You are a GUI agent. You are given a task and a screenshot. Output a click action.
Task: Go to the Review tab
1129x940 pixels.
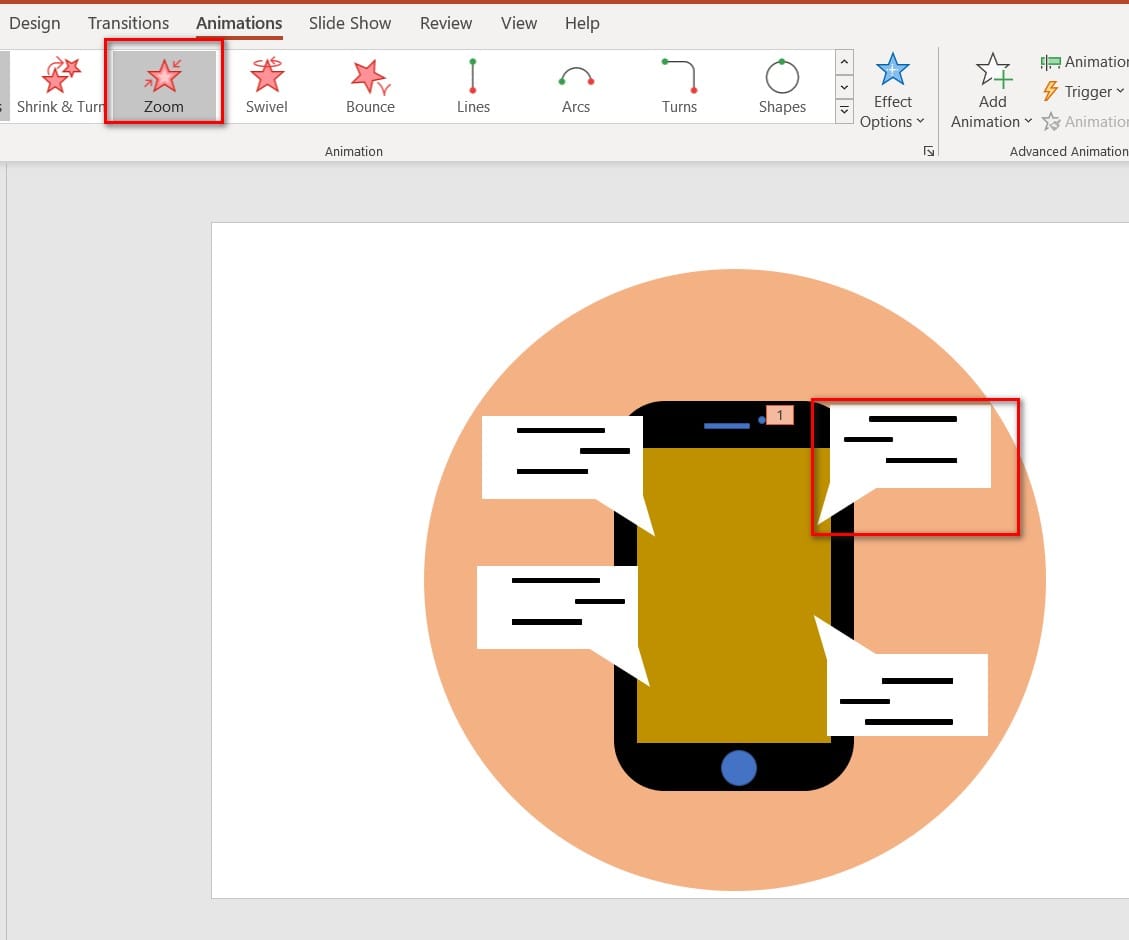(x=445, y=23)
